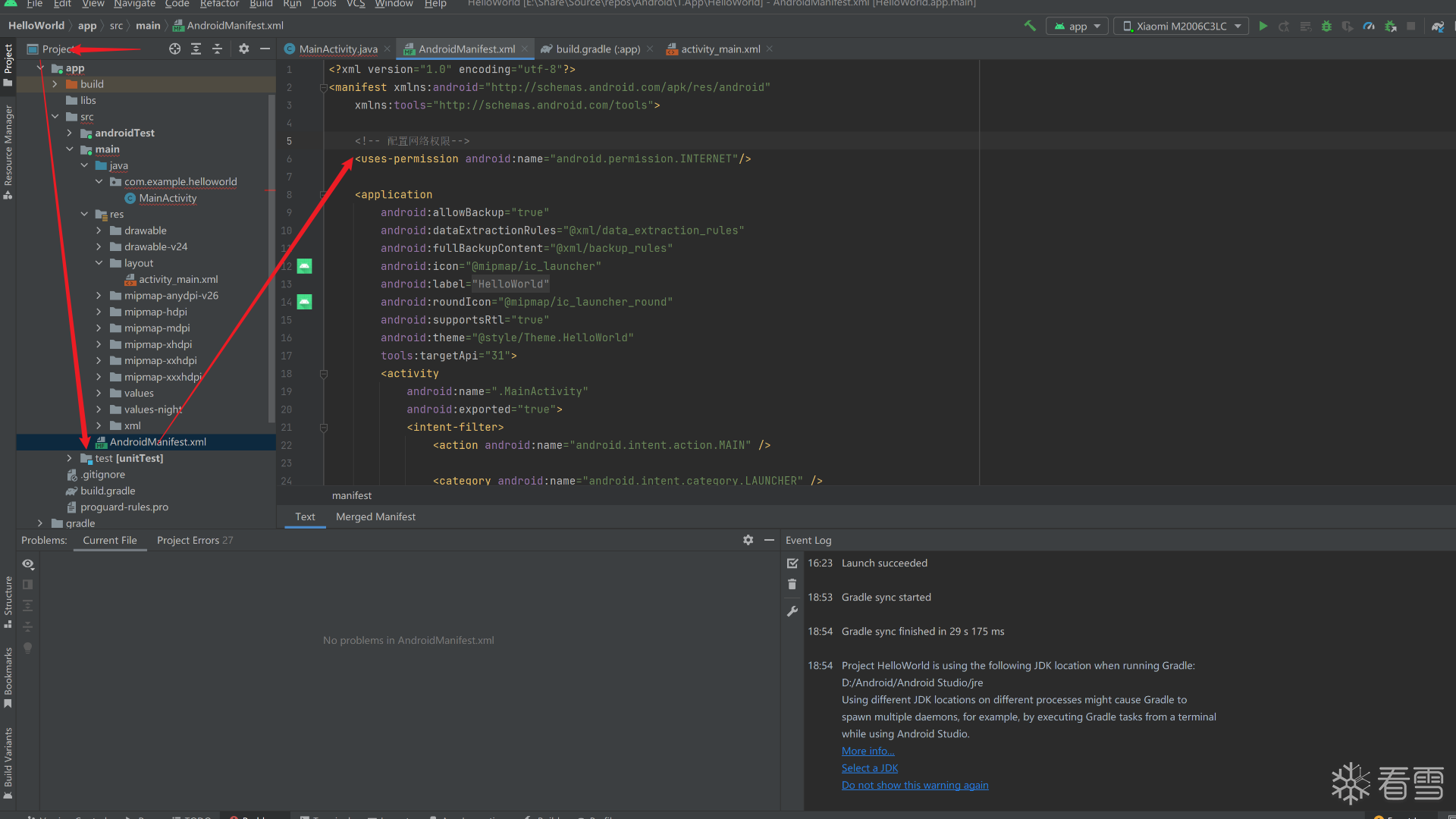Open the Profile app speedometer icon

[x=1369, y=26]
